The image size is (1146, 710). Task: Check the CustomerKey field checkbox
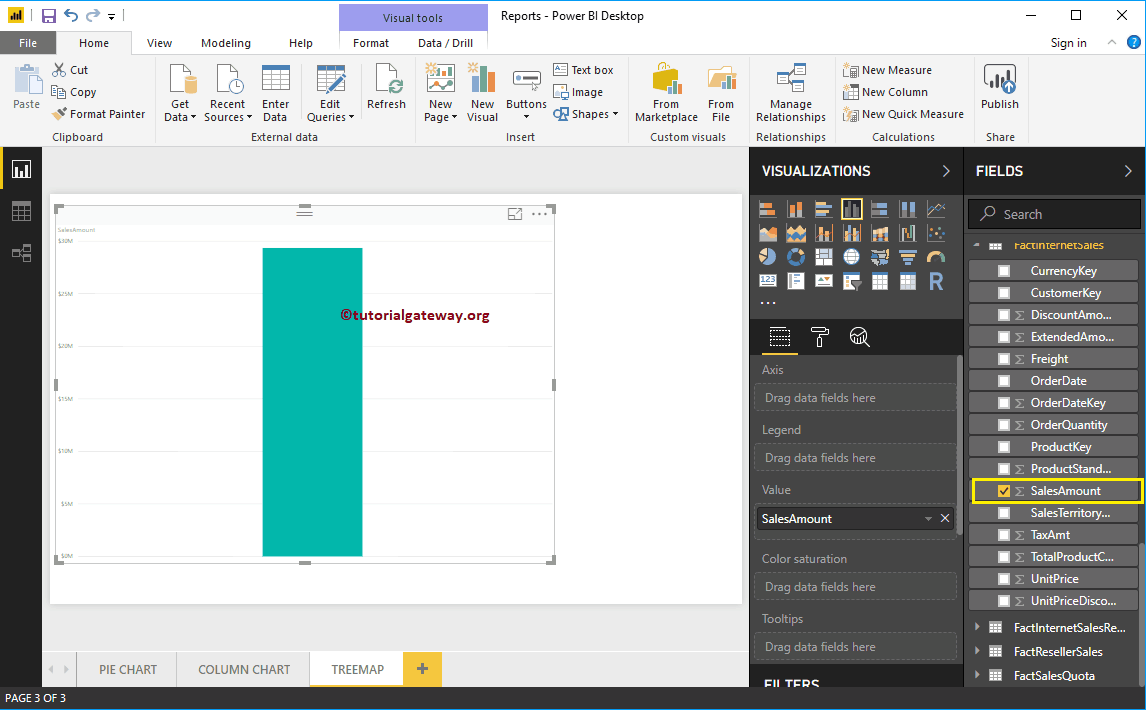point(1004,293)
